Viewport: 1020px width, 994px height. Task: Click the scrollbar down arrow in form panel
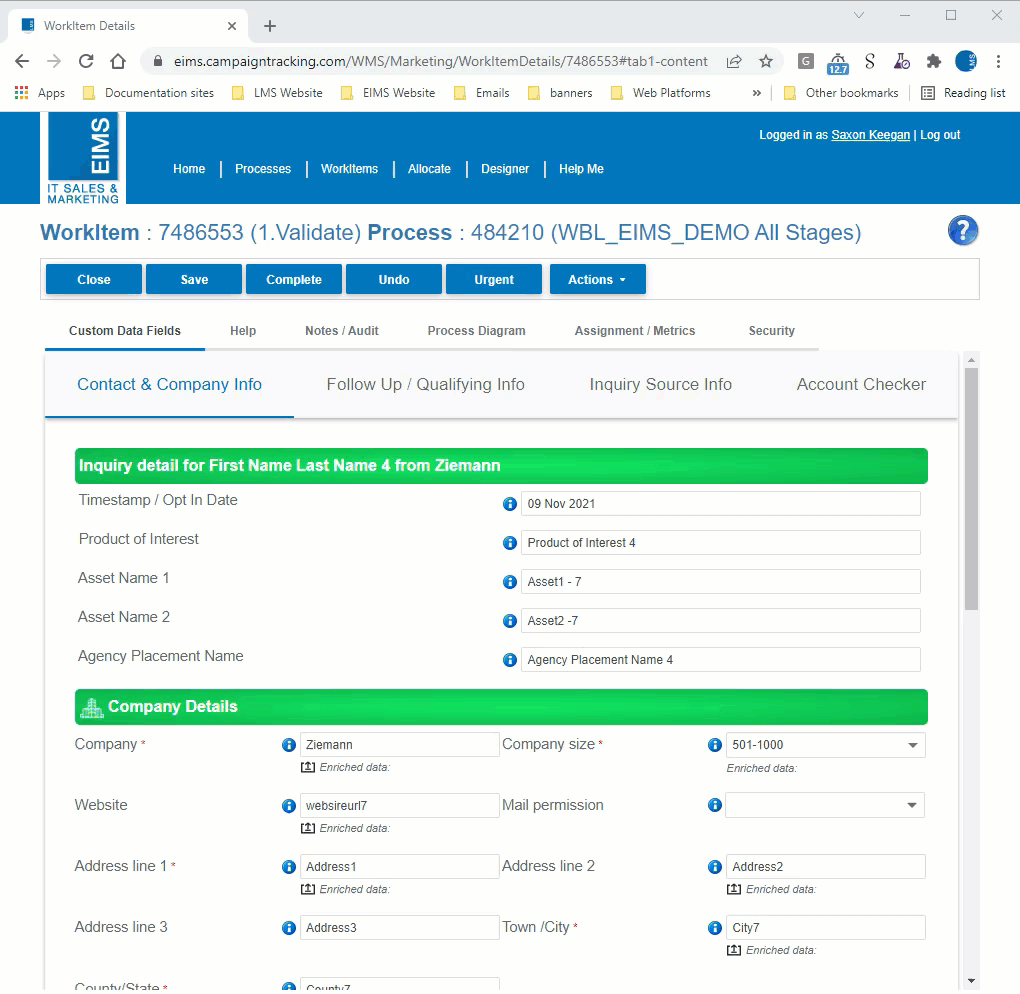pos(971,980)
